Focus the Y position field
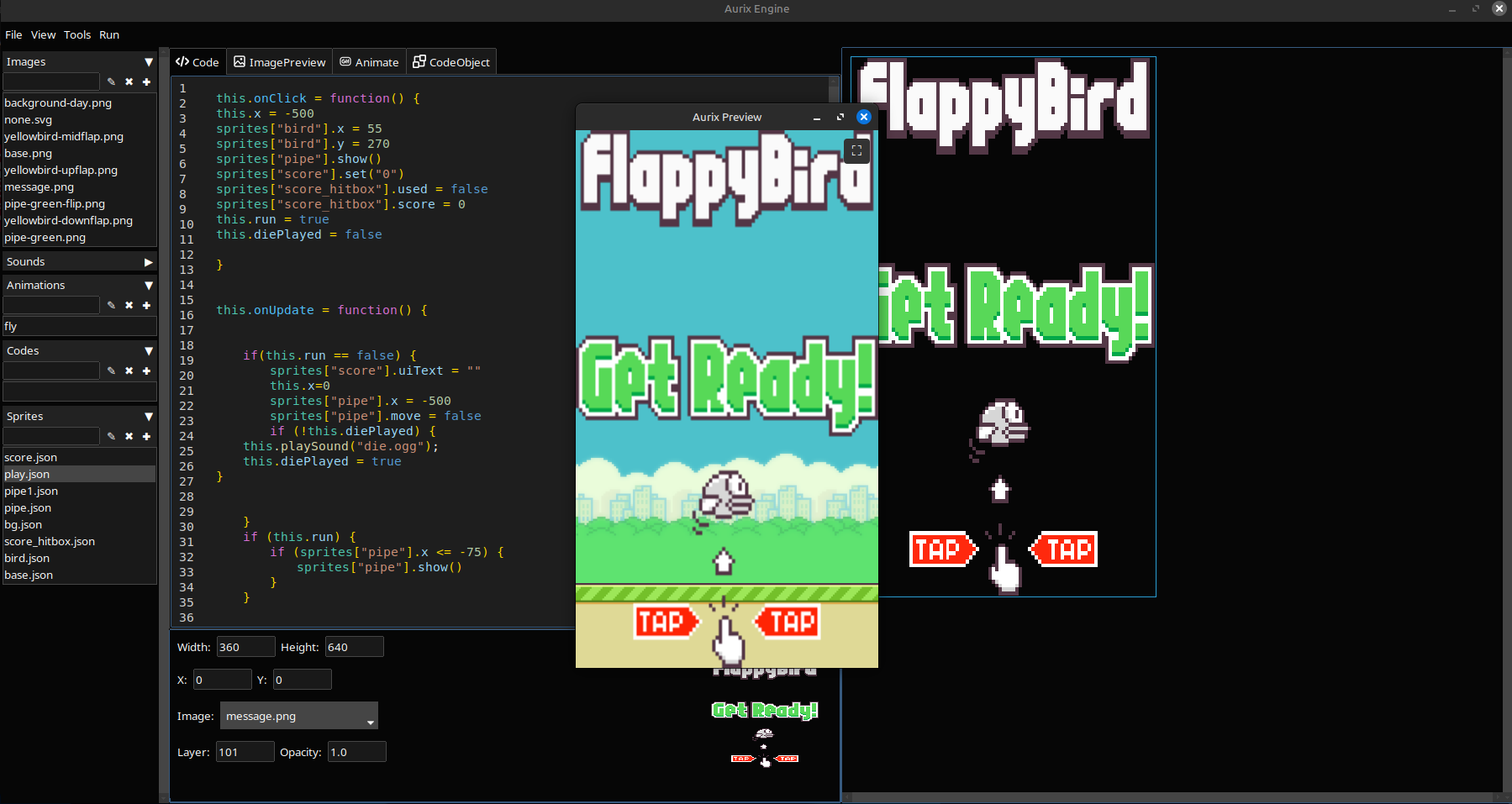1512x804 pixels. [303, 680]
